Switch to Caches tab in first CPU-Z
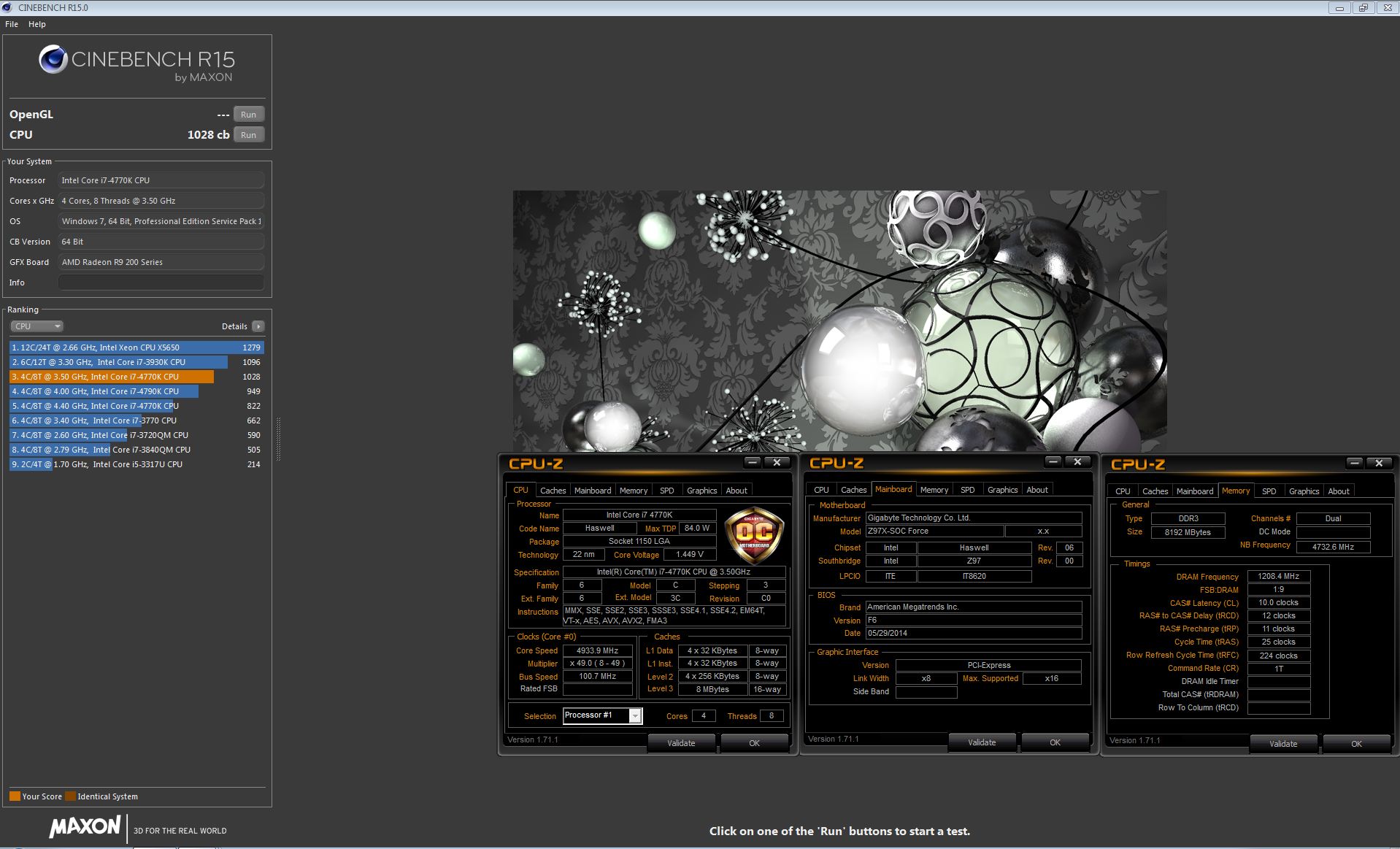The image size is (1400, 849). click(x=553, y=491)
